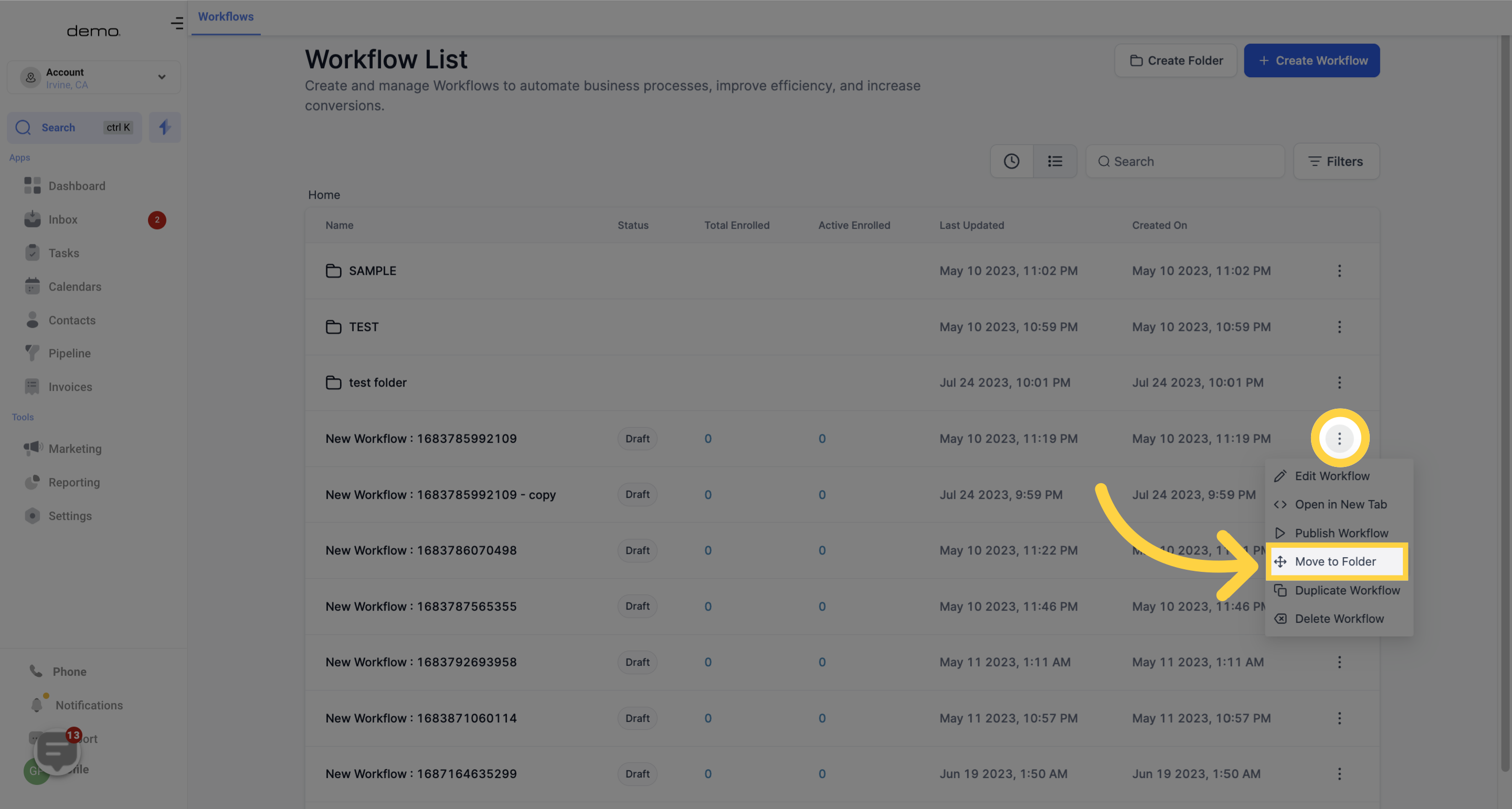Open the three-dot menu for test folder

(x=1339, y=382)
